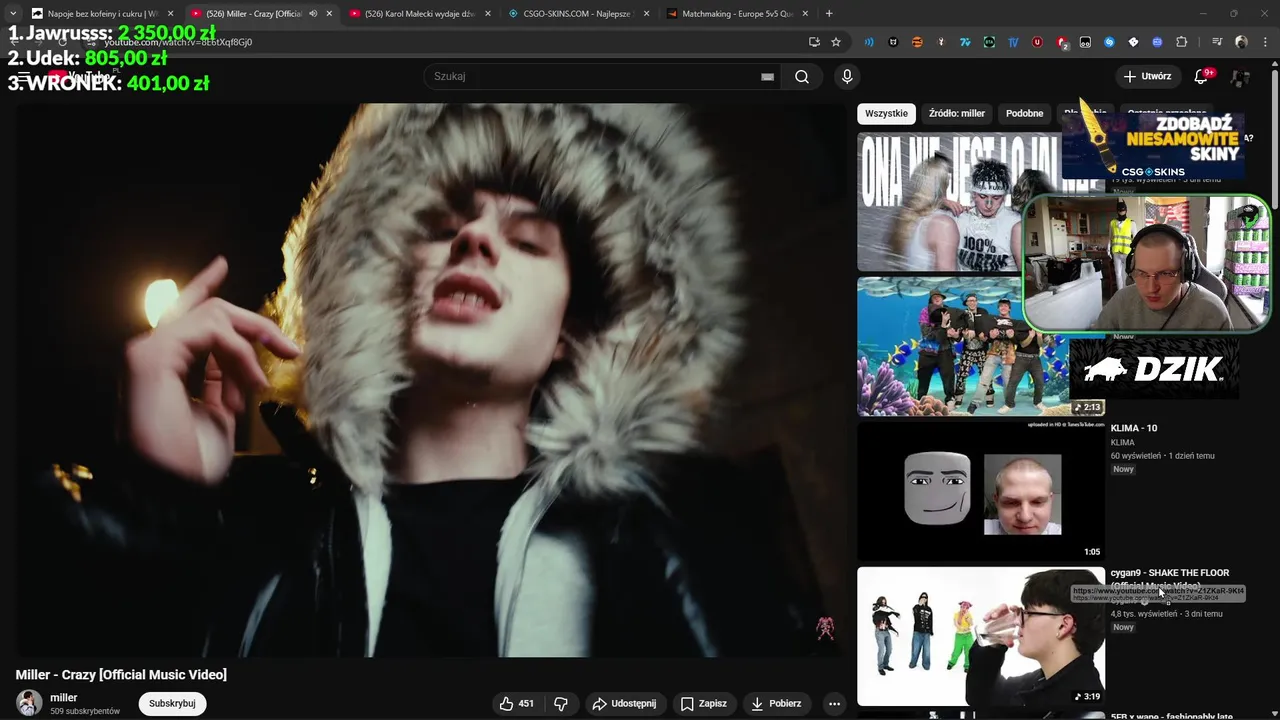Dislike the Miller - Crazy video
The height and width of the screenshot is (720, 1280).
(561, 704)
